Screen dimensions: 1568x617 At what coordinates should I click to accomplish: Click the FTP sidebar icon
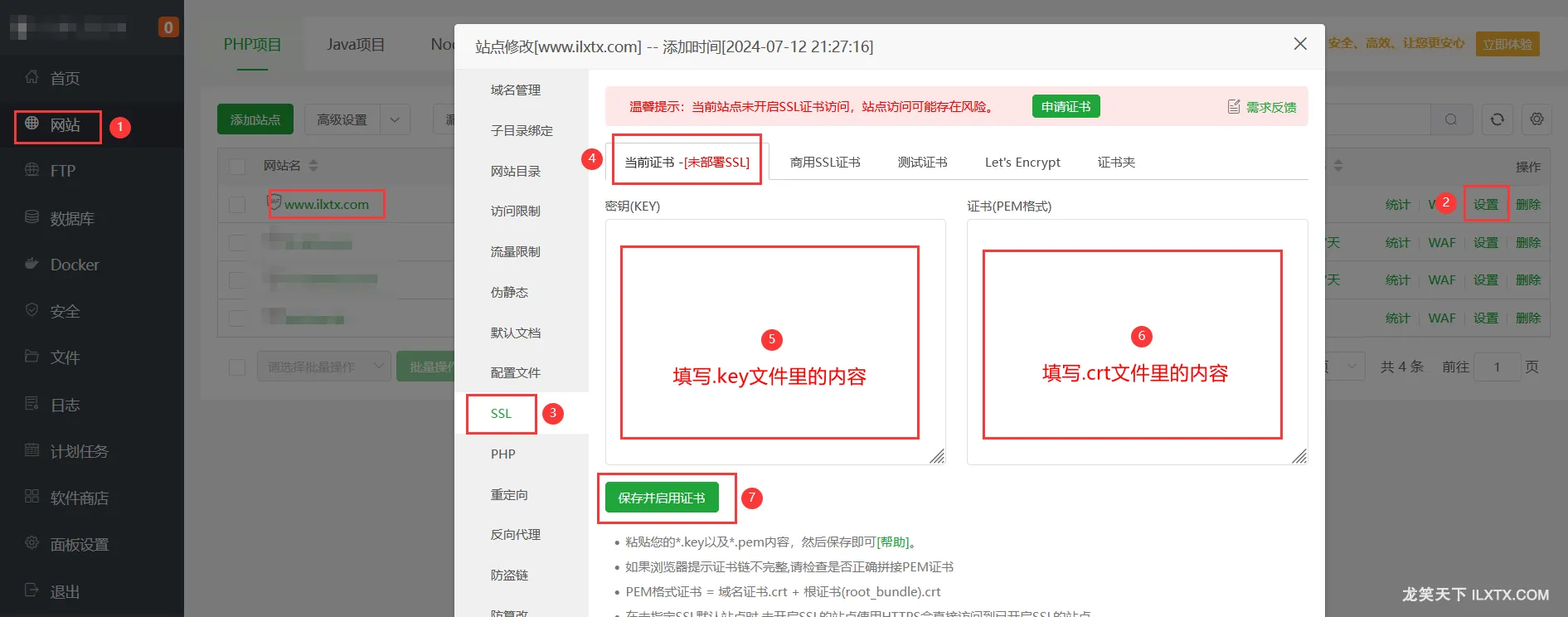(32, 170)
